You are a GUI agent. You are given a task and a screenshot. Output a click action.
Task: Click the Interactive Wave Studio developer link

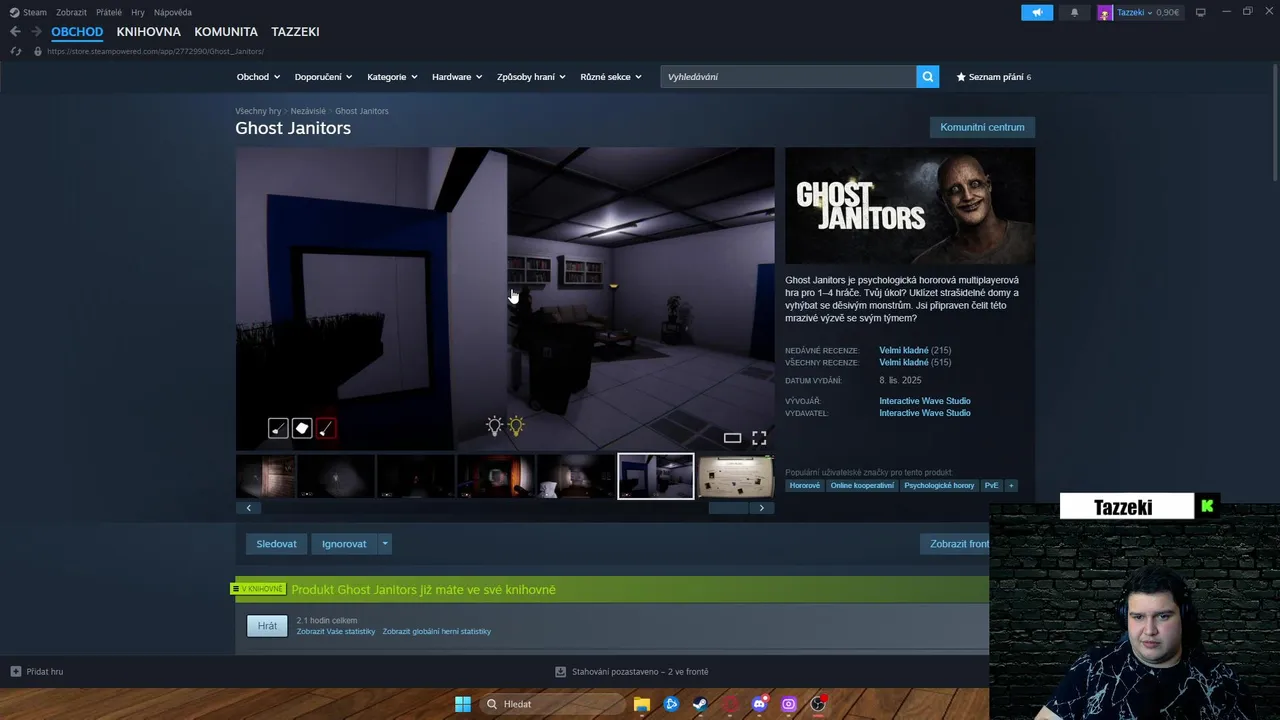(x=925, y=401)
